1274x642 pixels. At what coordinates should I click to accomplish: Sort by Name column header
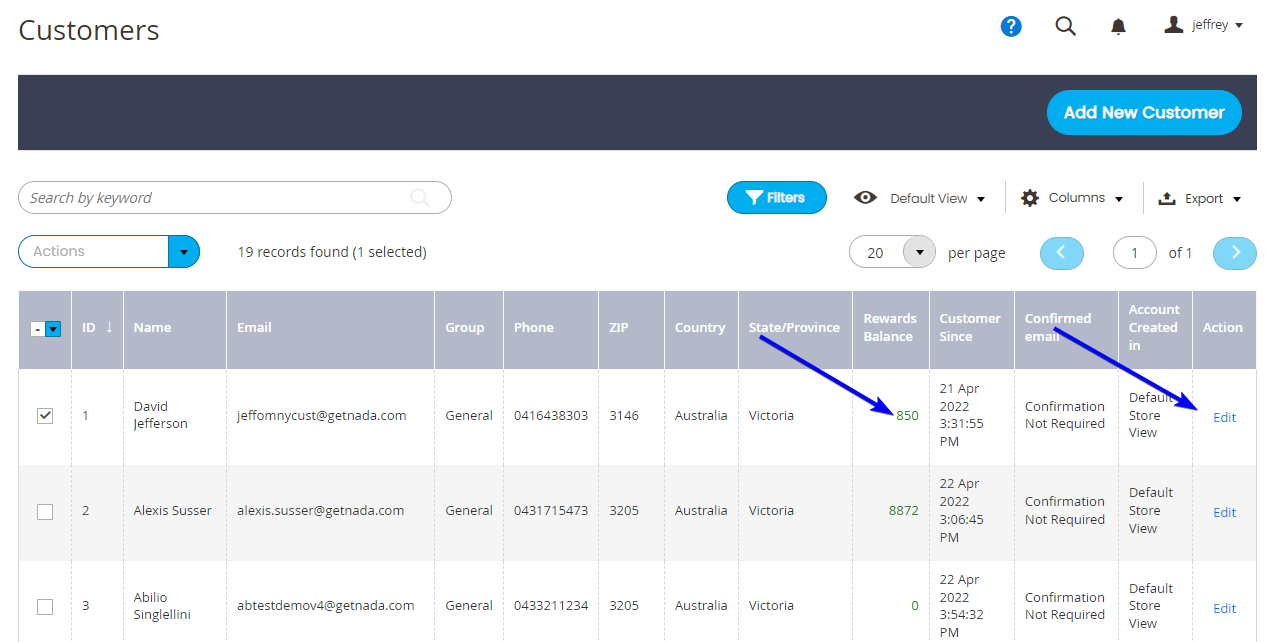click(x=152, y=327)
